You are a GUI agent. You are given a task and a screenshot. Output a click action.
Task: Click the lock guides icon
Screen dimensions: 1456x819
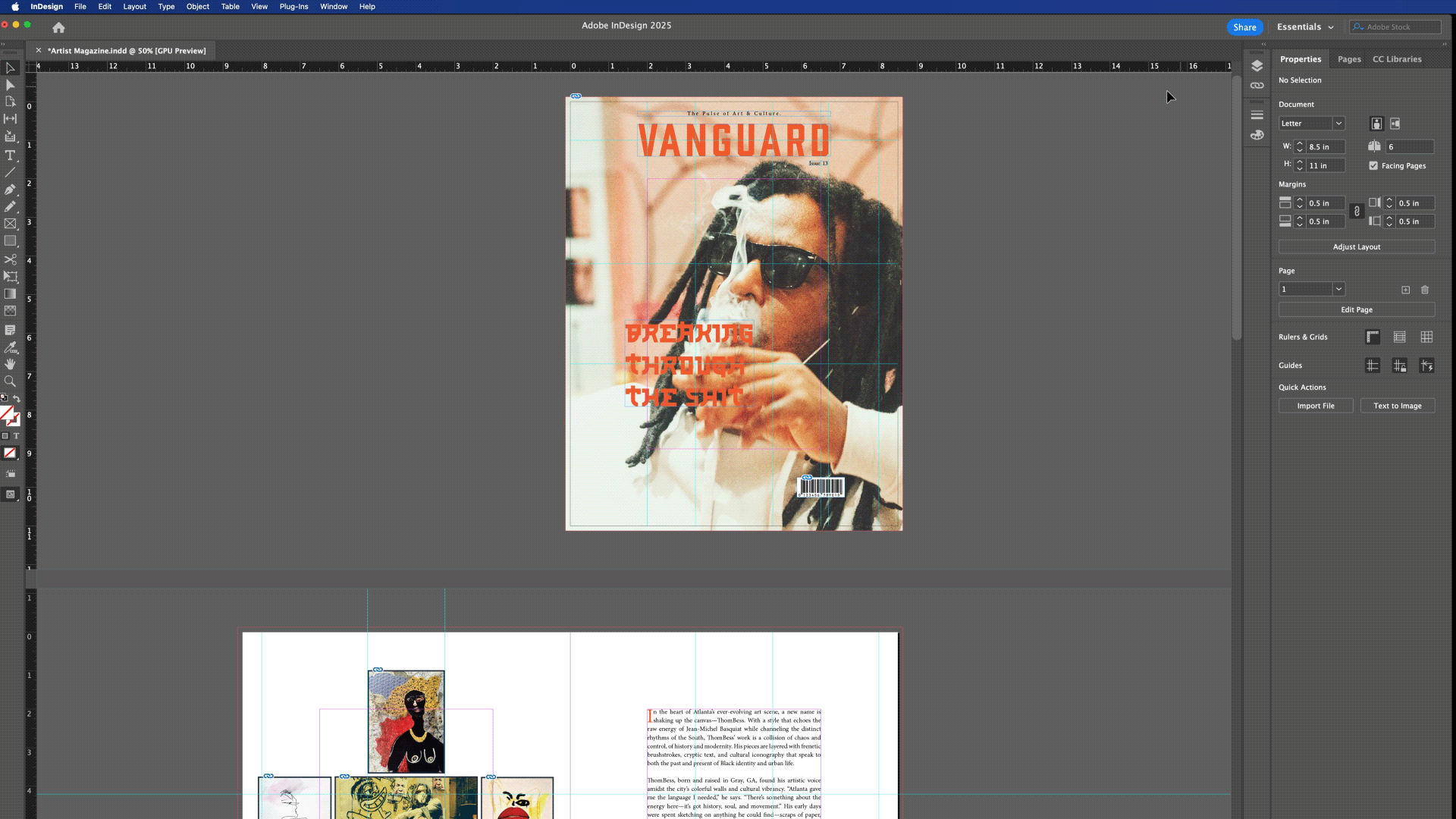coord(1399,366)
